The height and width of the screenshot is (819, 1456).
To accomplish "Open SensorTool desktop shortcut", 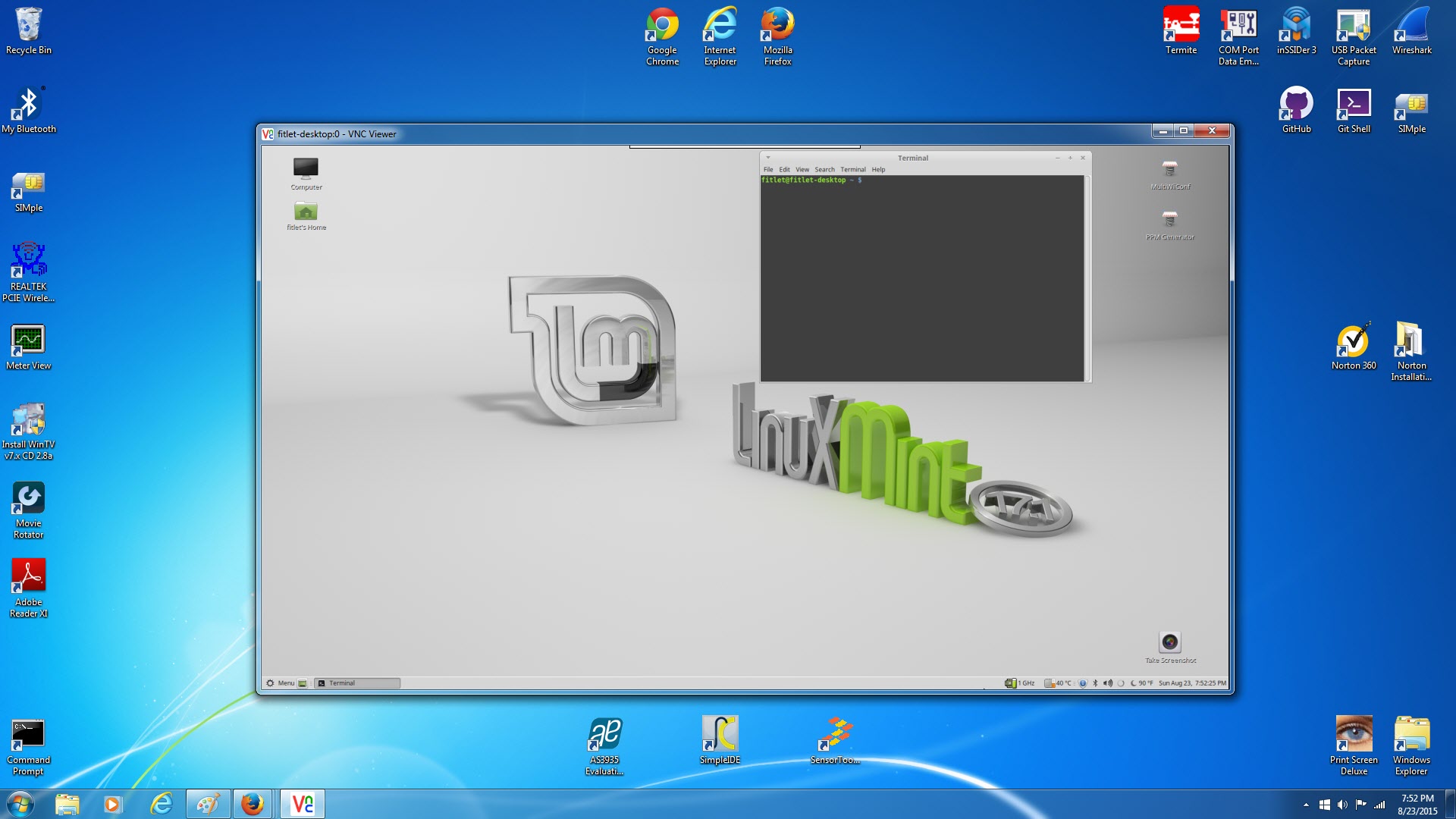I will click(835, 741).
